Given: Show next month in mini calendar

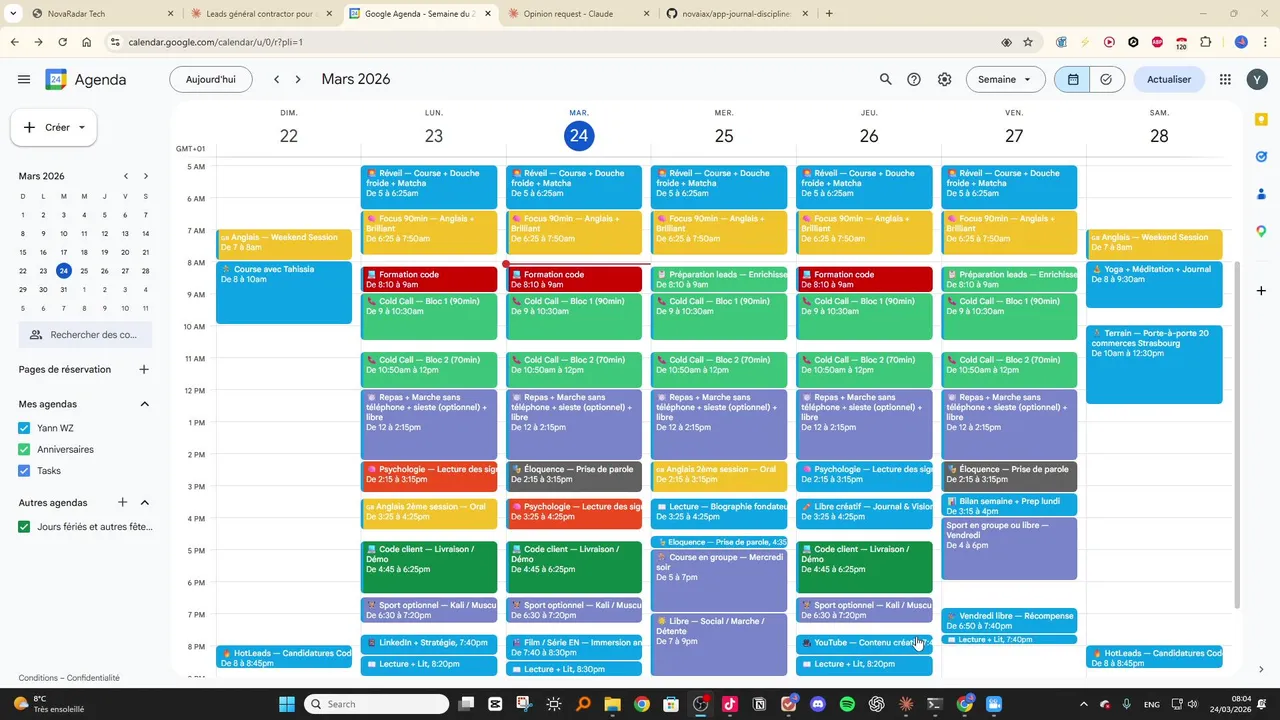Looking at the screenshot, I should click(x=146, y=176).
